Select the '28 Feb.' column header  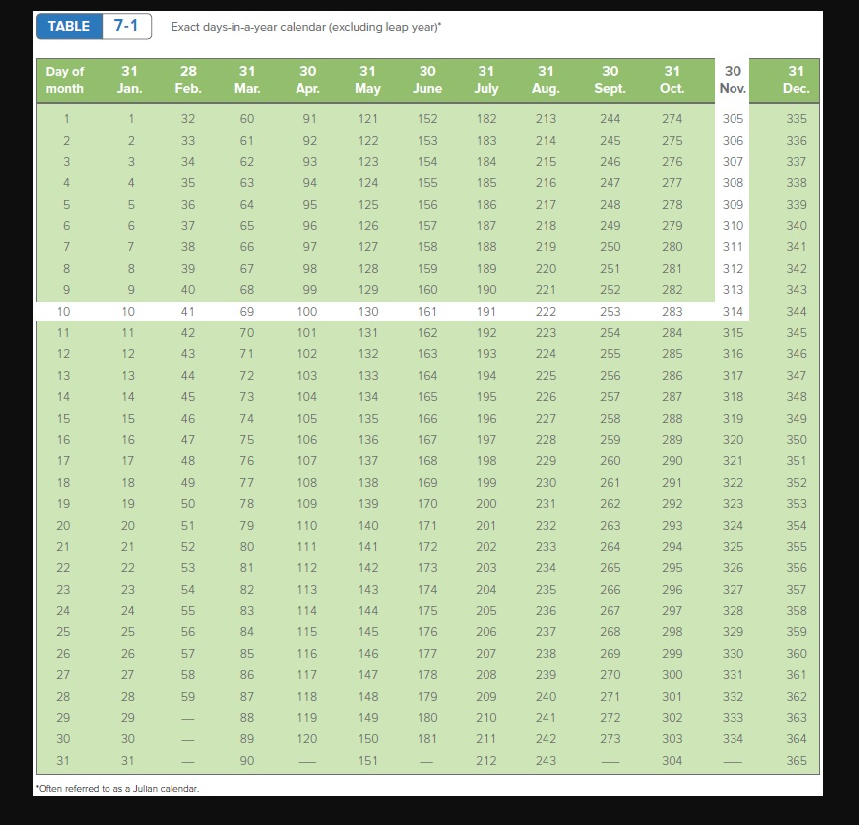tap(188, 79)
